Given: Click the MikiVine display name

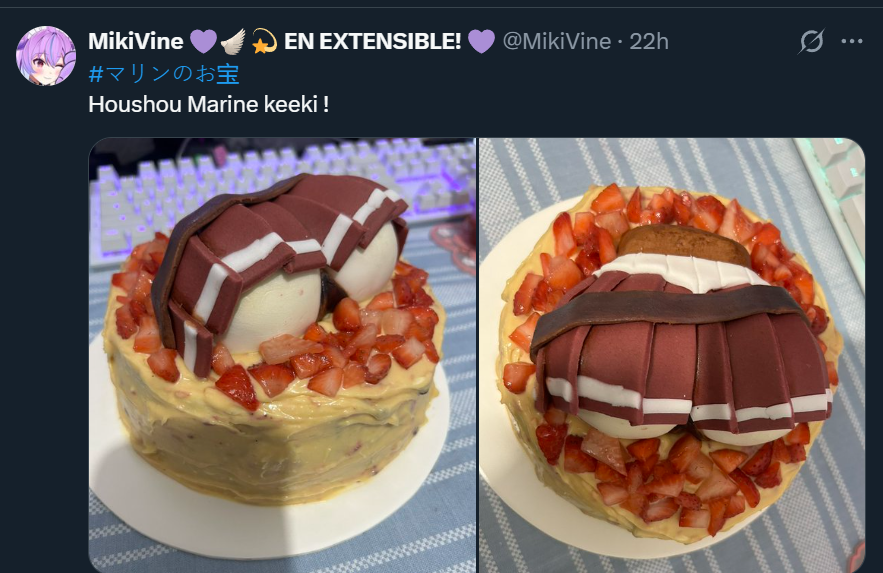Looking at the screenshot, I should (x=136, y=41).
